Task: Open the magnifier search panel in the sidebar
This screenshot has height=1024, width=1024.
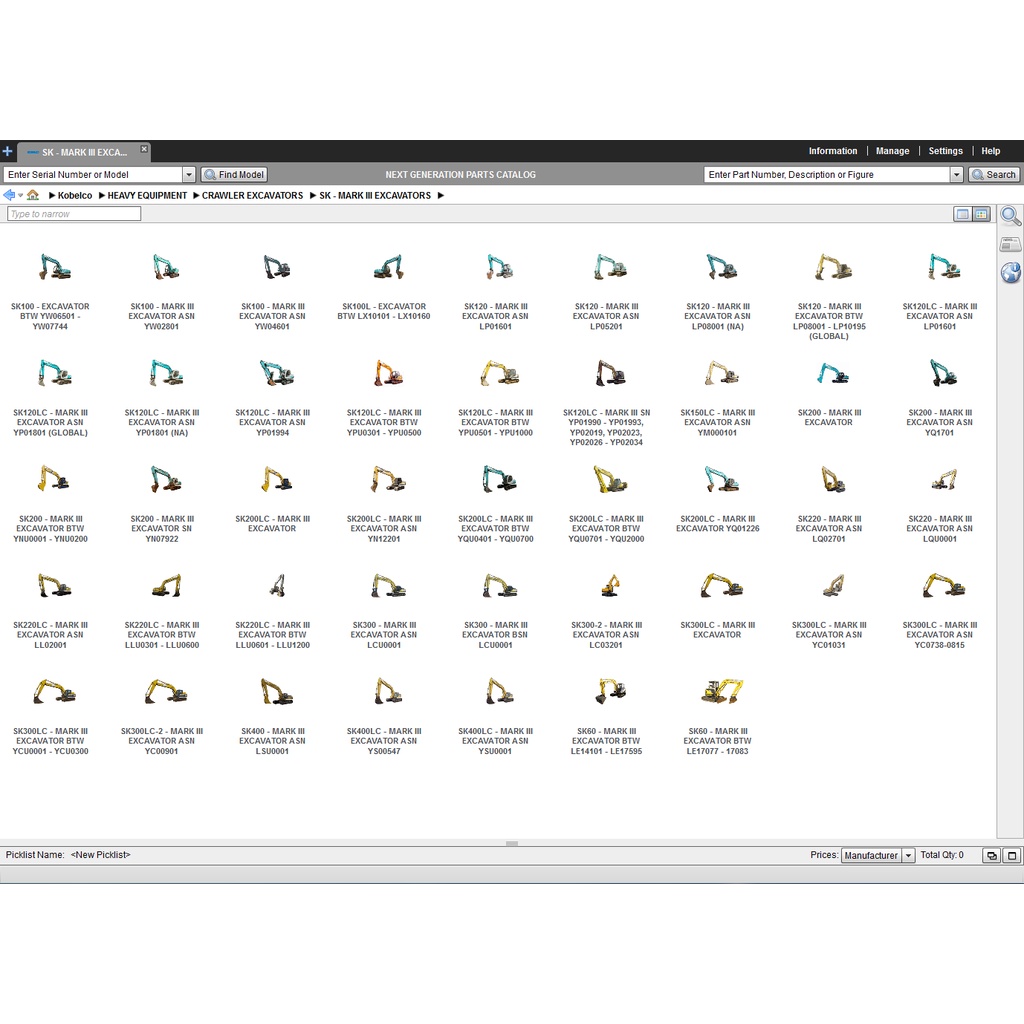Action: point(1010,216)
